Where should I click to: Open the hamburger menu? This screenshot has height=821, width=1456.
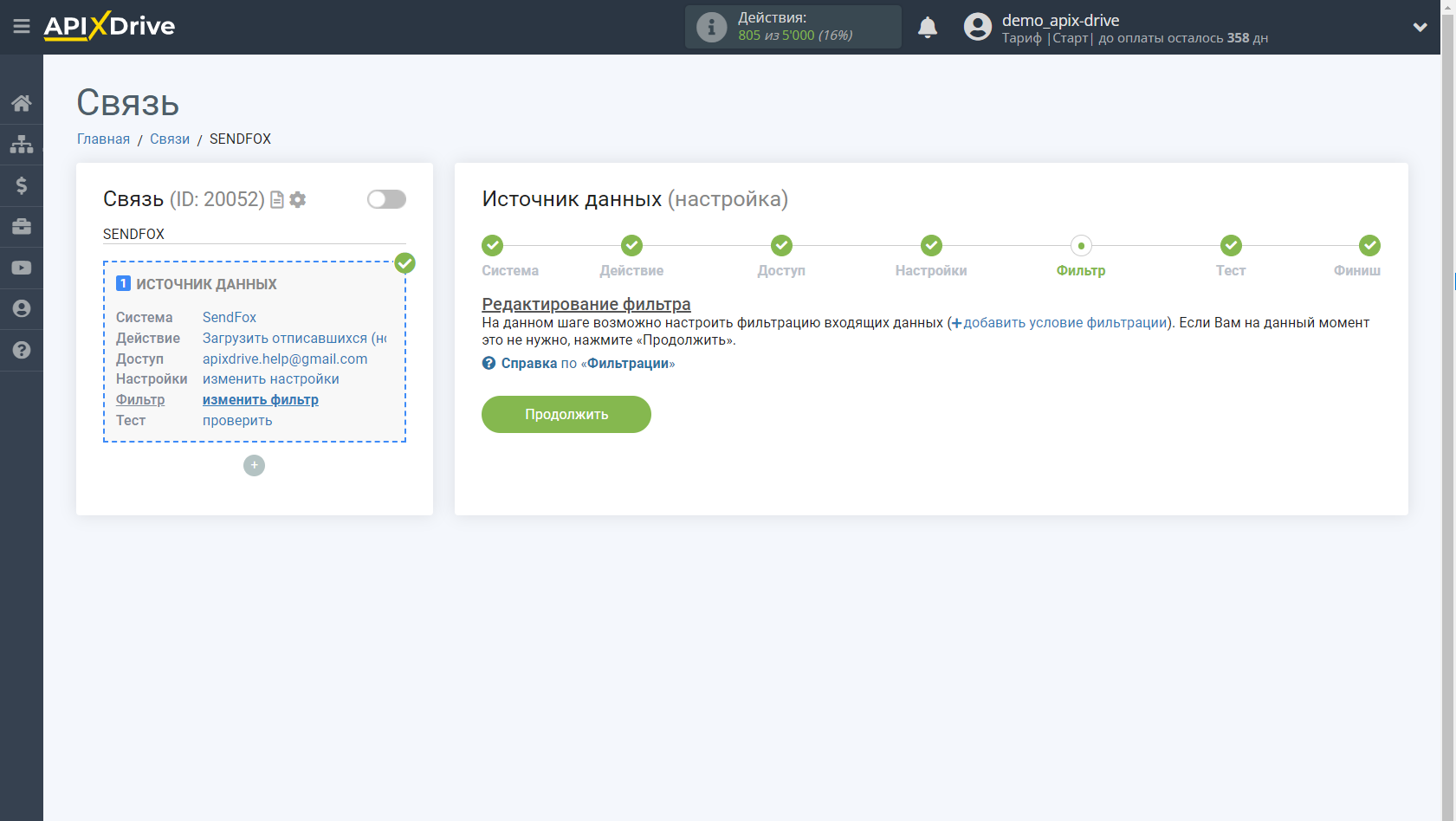coord(22,27)
